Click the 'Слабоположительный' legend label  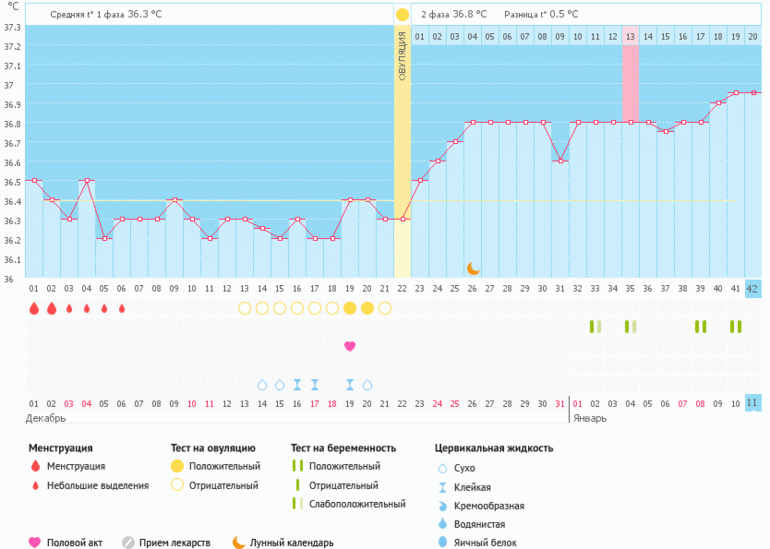coord(357,504)
